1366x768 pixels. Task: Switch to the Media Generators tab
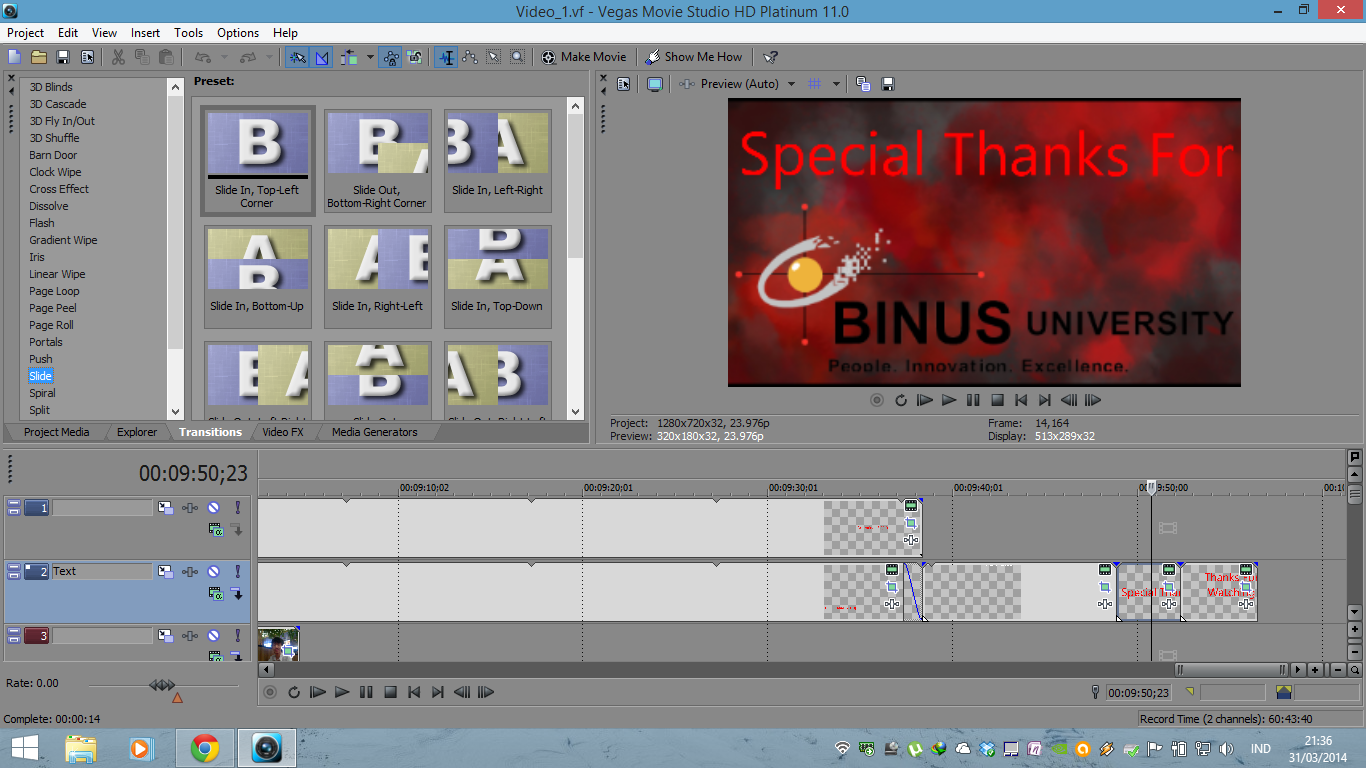click(x=374, y=432)
